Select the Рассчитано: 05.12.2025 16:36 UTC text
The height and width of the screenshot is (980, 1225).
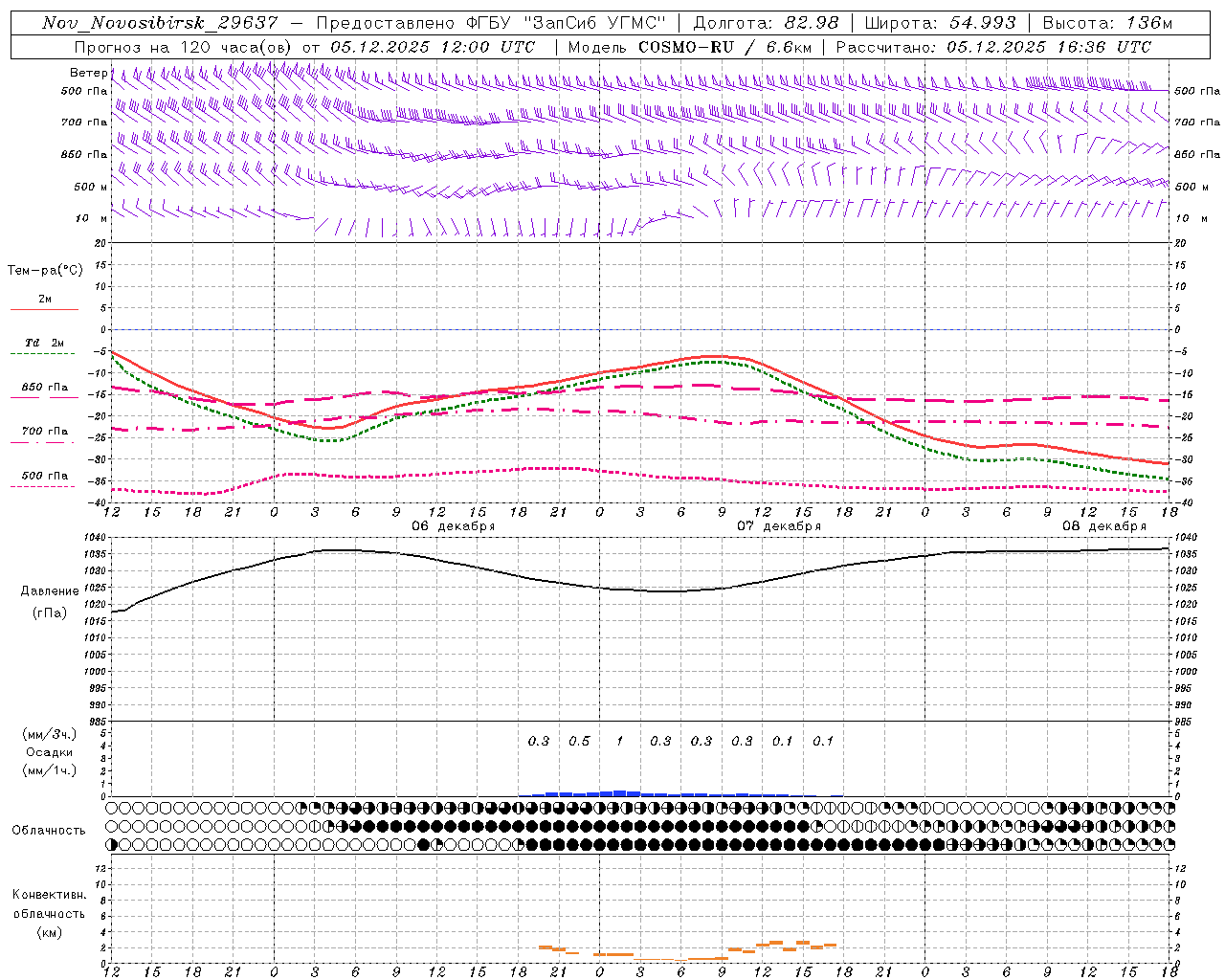pos(993,47)
